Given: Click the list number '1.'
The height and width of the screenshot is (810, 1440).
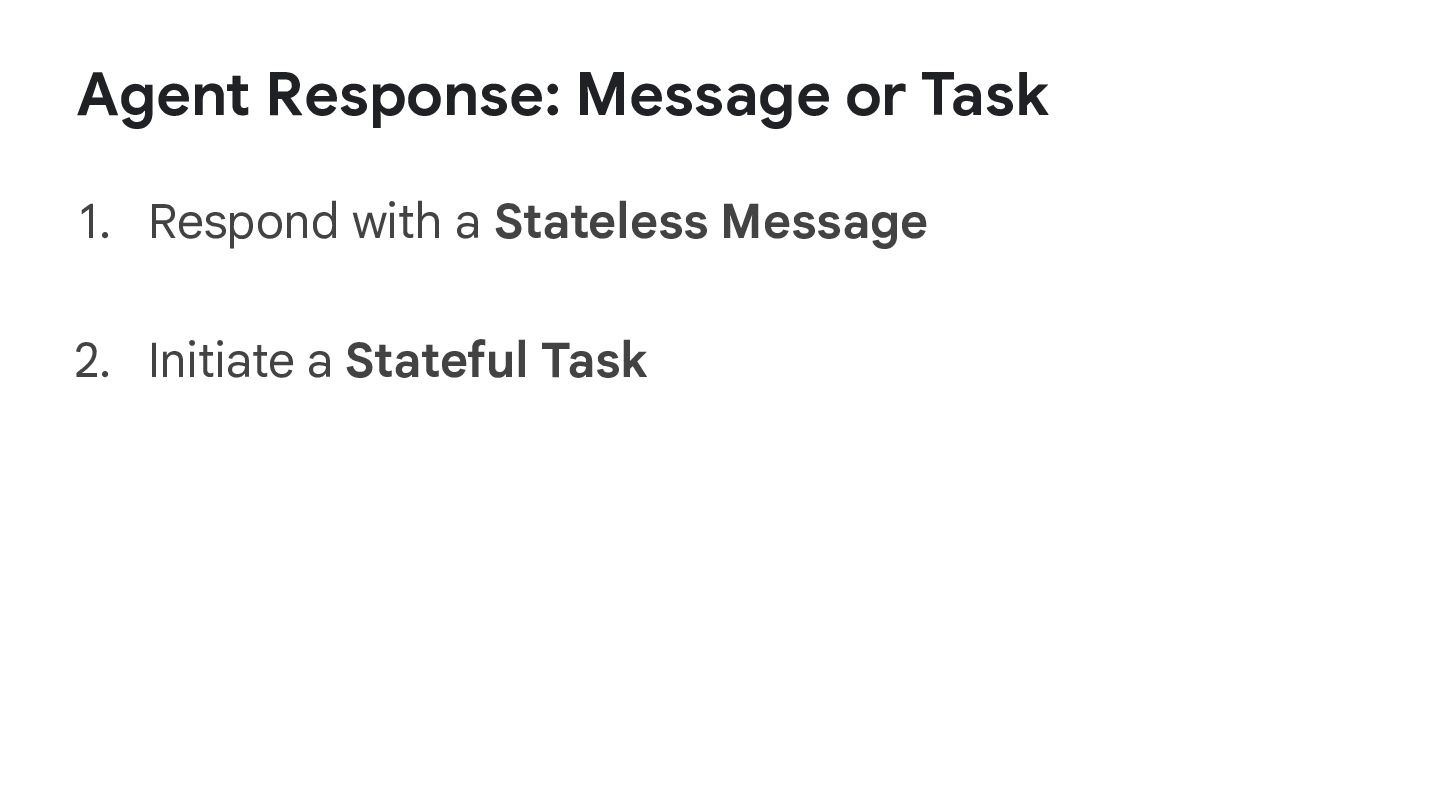Looking at the screenshot, I should pos(93,222).
